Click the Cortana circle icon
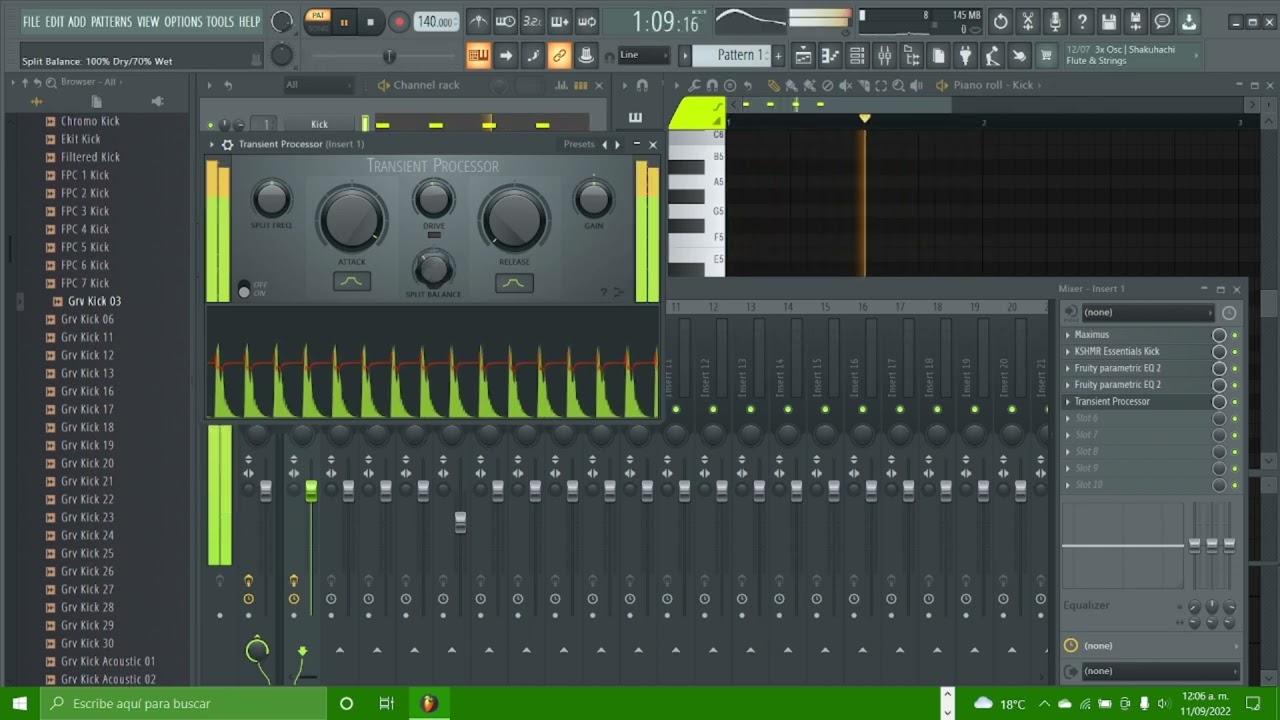 346,703
